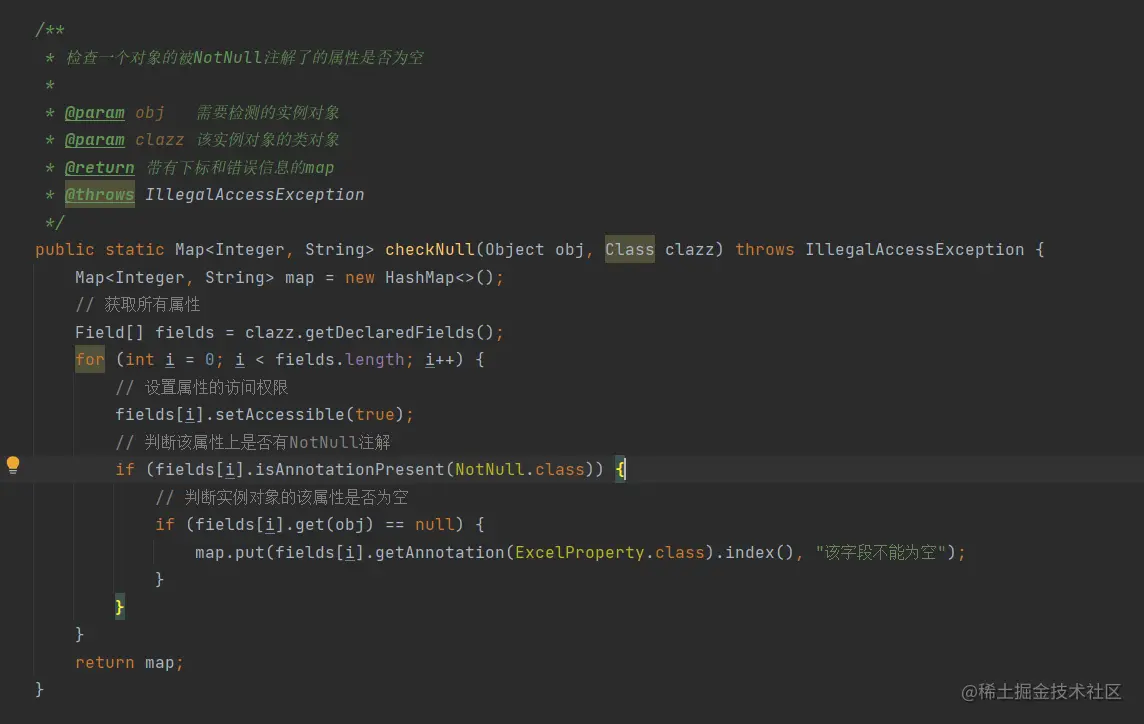Click 'getDeclaredFields' method call
Viewport: 1144px width, 724px height.
390,333
